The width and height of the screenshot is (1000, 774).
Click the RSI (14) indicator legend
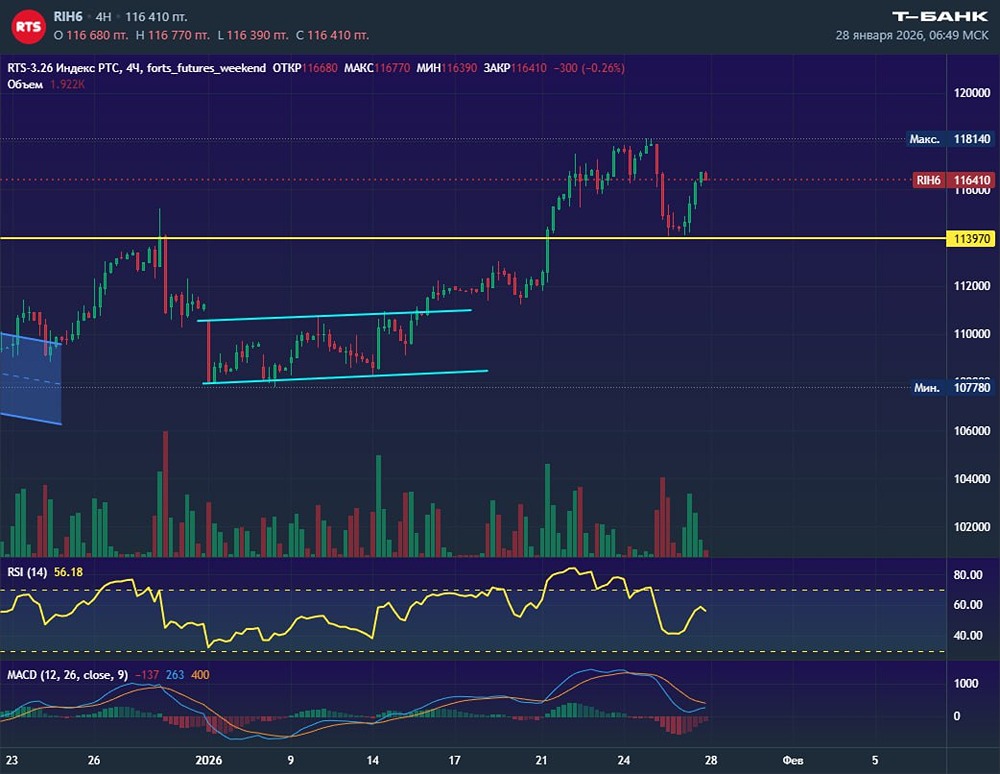(x=27, y=572)
